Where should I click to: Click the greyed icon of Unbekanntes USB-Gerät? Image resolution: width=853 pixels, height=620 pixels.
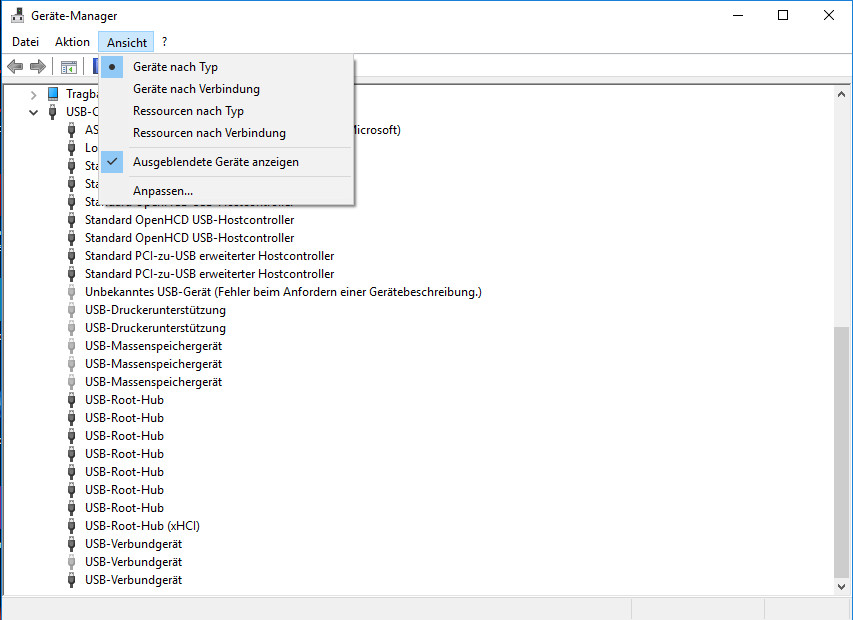tap(71, 292)
